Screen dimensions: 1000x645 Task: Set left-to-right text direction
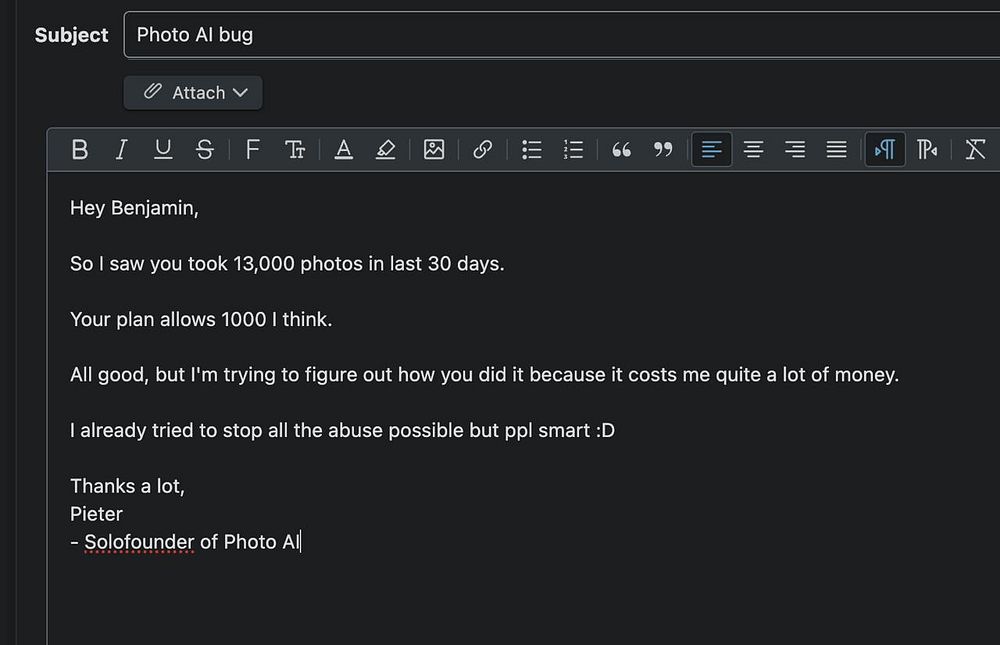[885, 150]
